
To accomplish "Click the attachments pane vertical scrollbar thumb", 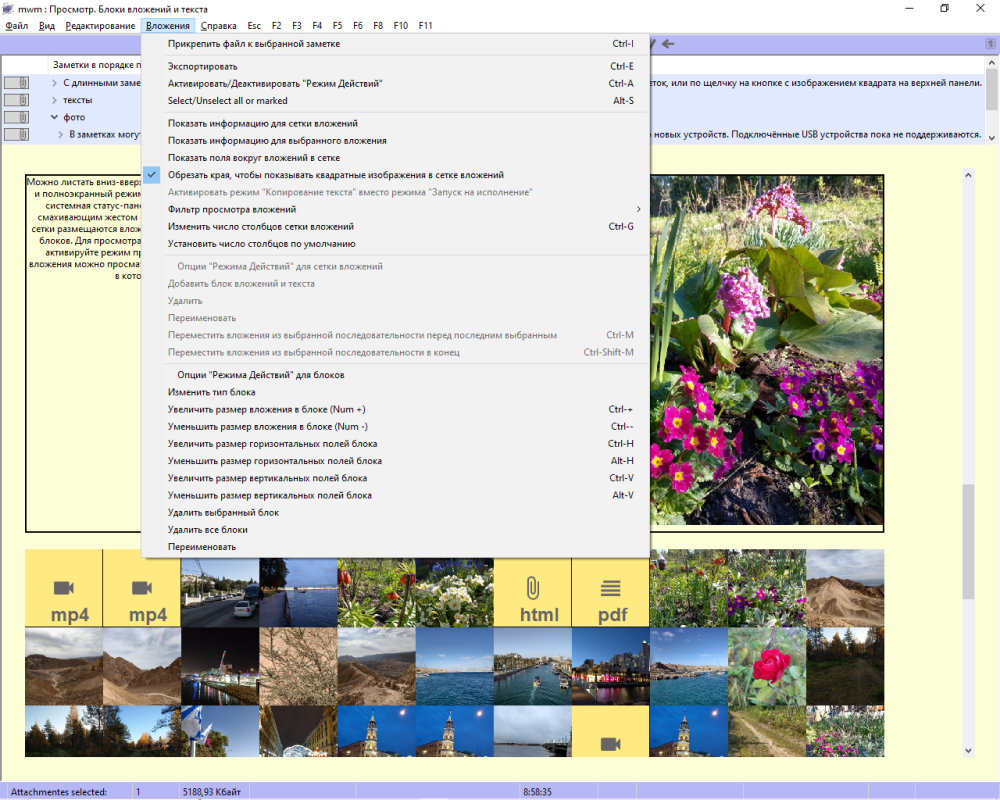I will pos(967,540).
